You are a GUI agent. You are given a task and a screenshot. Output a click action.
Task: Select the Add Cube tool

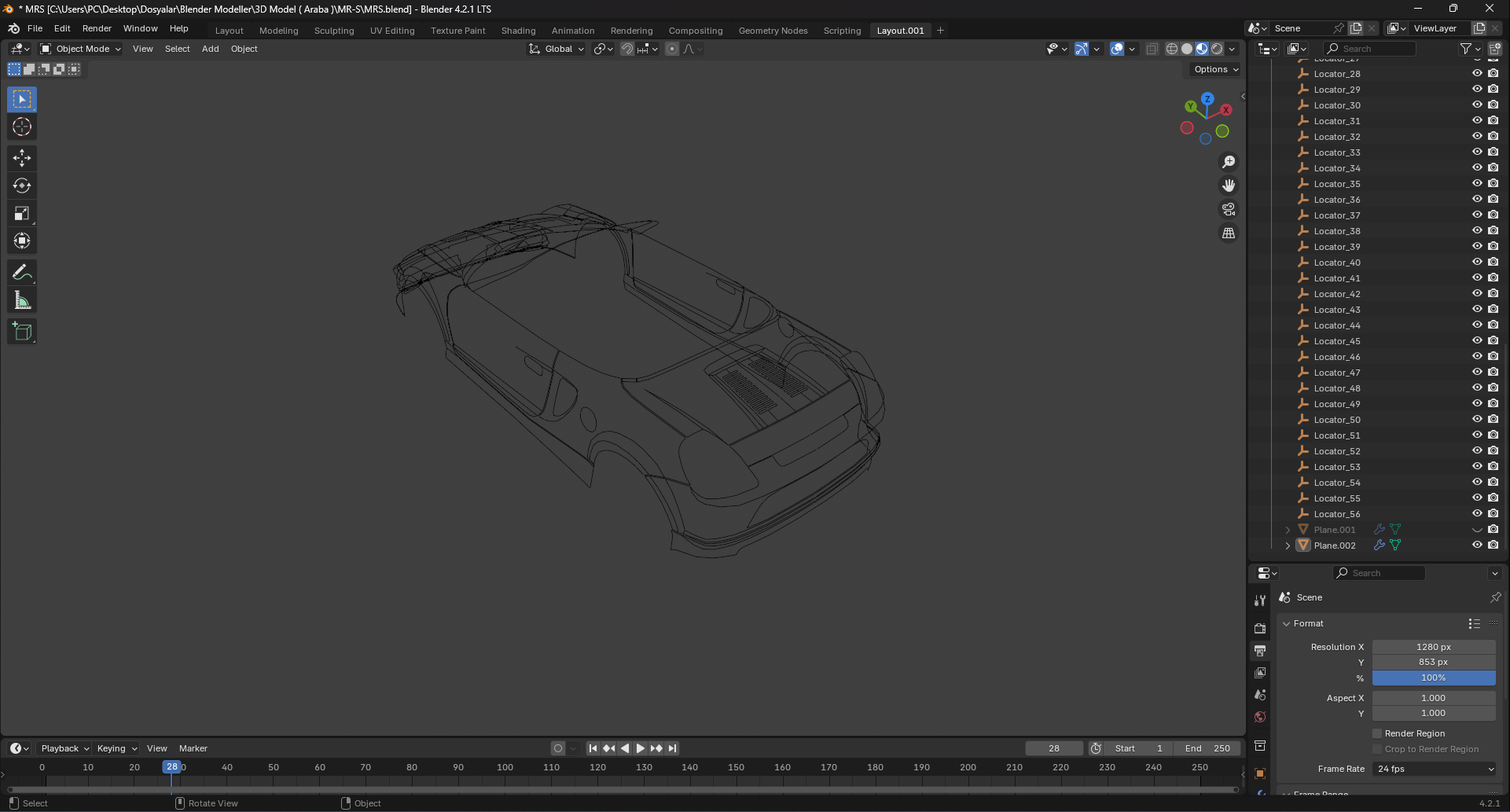[22, 332]
